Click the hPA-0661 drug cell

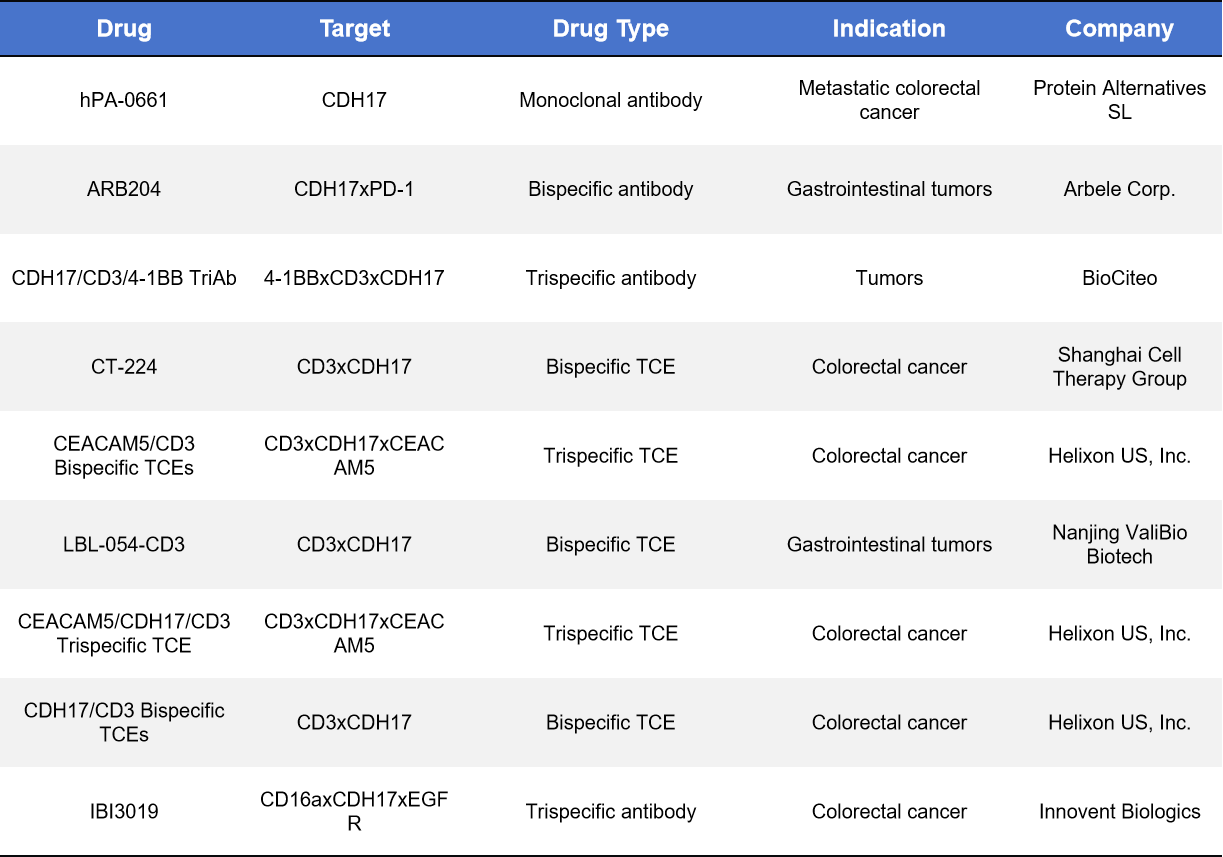[124, 100]
